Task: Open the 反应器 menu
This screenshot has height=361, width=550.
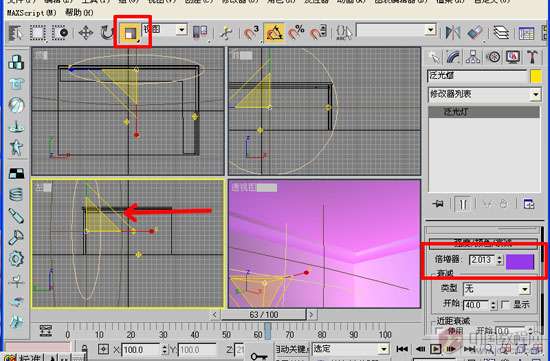Action: pyautogui.click(x=316, y=1)
